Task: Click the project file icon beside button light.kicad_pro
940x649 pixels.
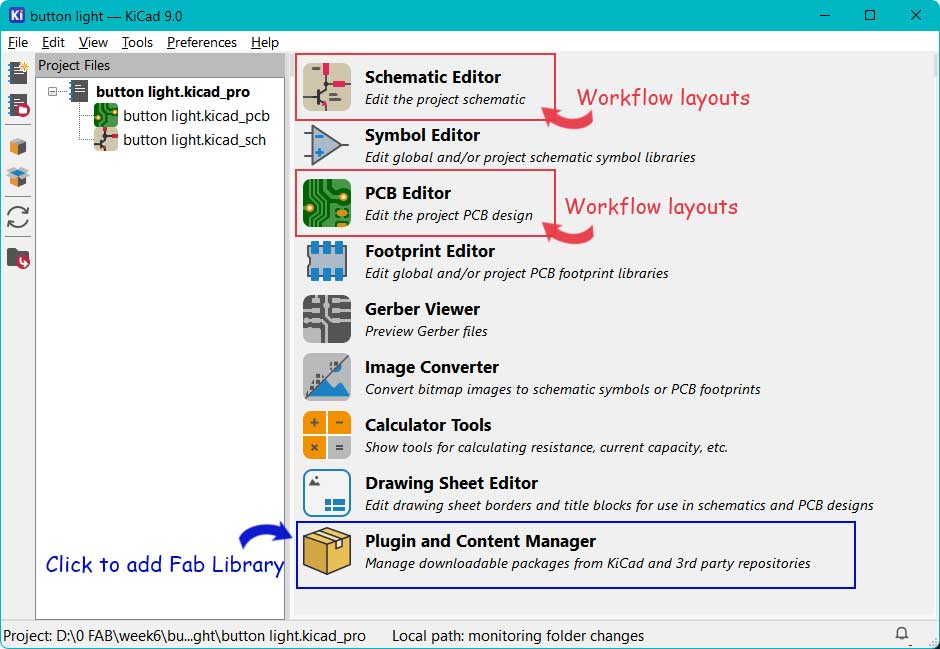Action: (x=79, y=92)
